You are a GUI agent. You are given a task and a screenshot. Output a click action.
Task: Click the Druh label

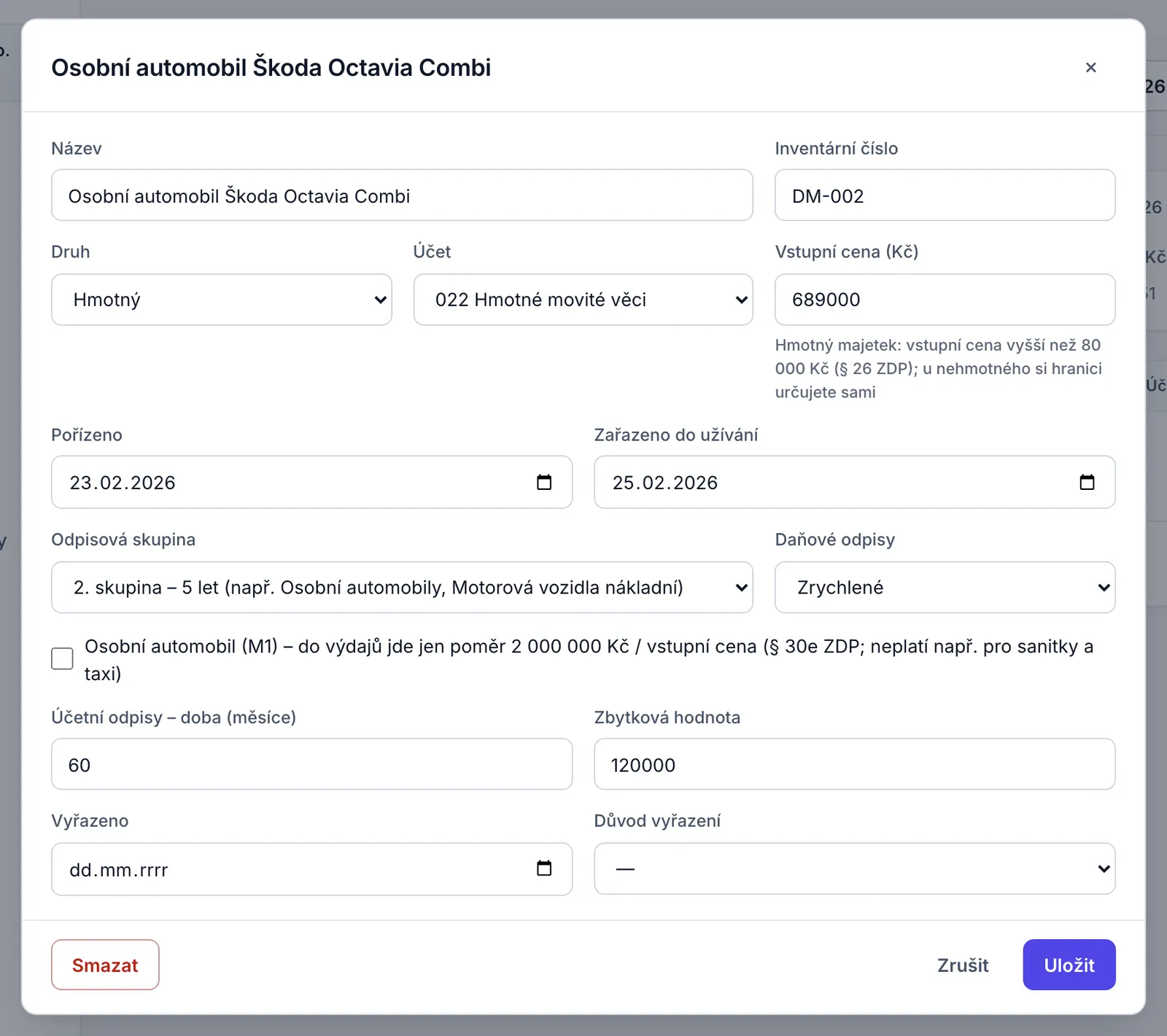[x=71, y=252]
